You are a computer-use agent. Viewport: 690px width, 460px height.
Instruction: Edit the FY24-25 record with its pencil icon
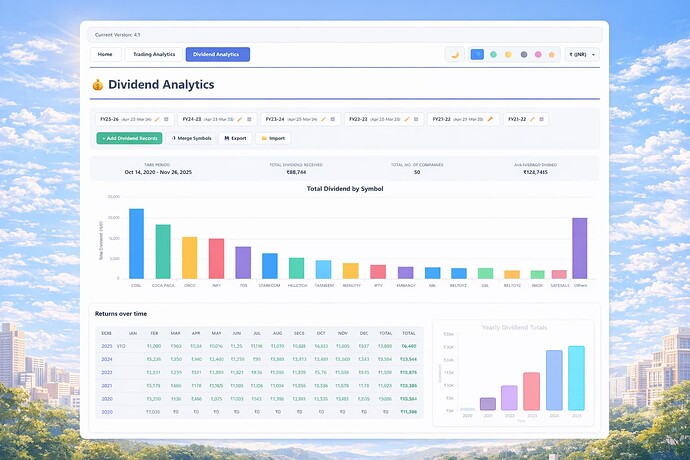240,119
